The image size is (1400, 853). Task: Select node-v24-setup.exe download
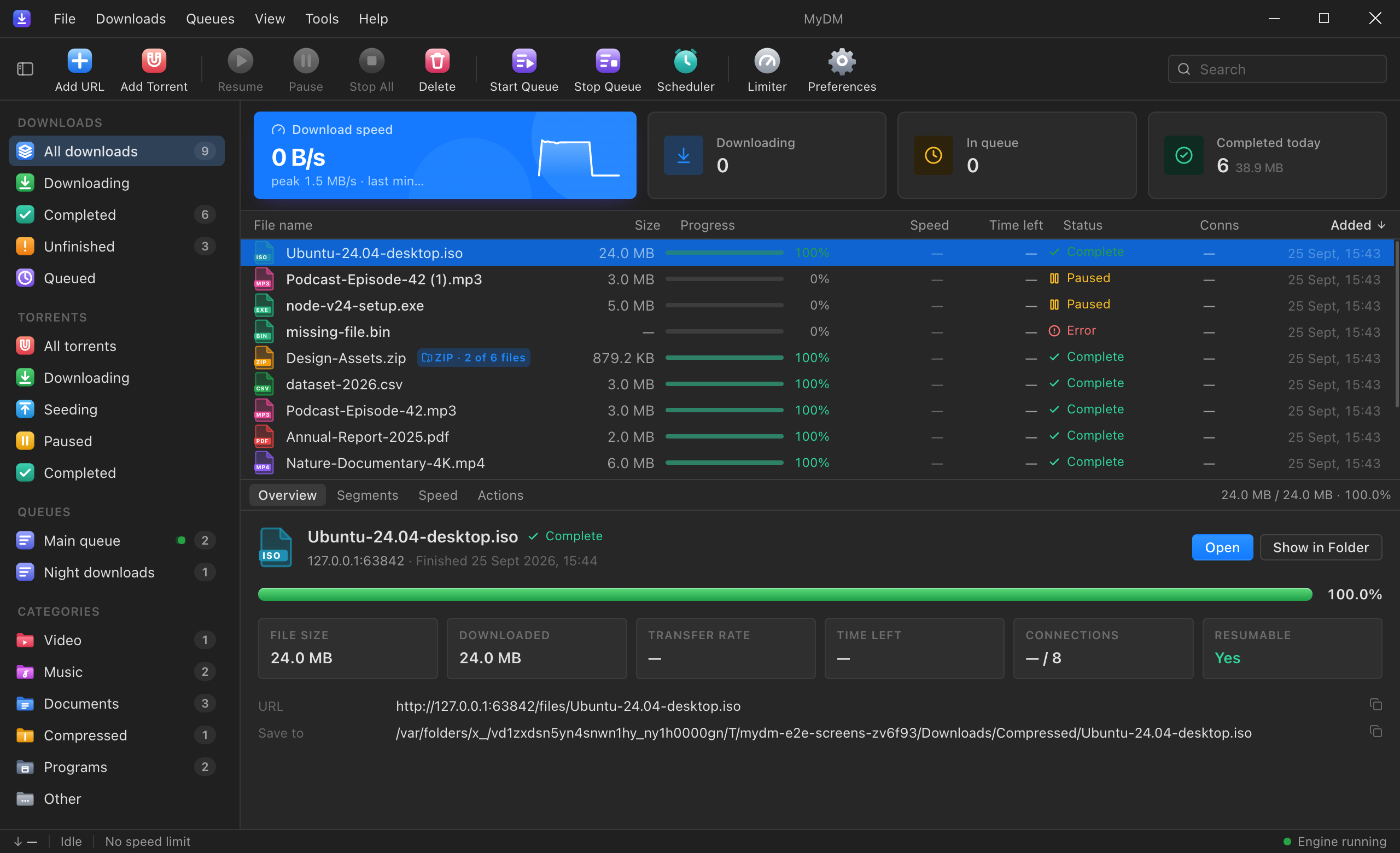point(817,306)
